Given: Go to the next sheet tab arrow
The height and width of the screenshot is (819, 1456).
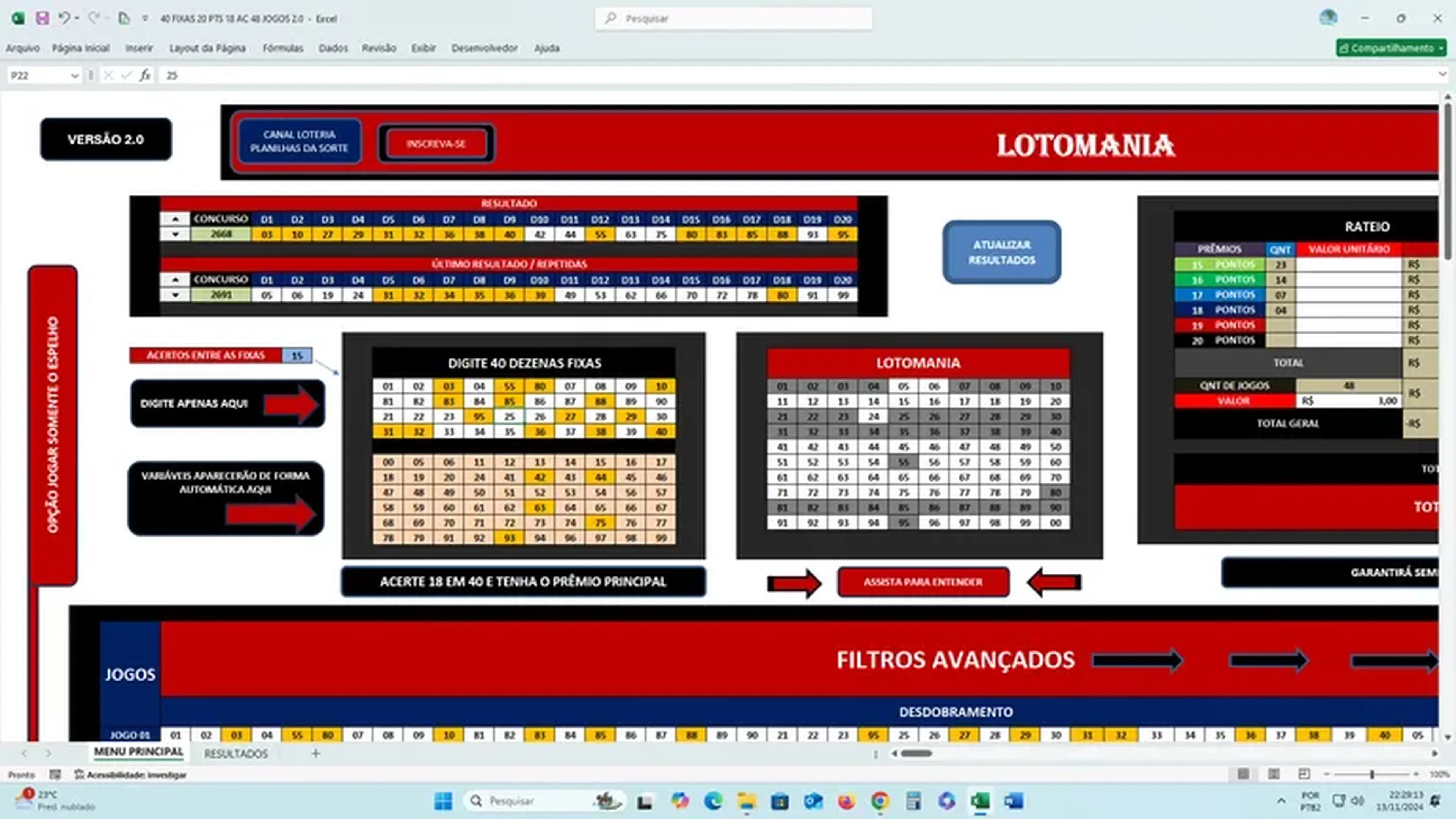Looking at the screenshot, I should [x=49, y=753].
